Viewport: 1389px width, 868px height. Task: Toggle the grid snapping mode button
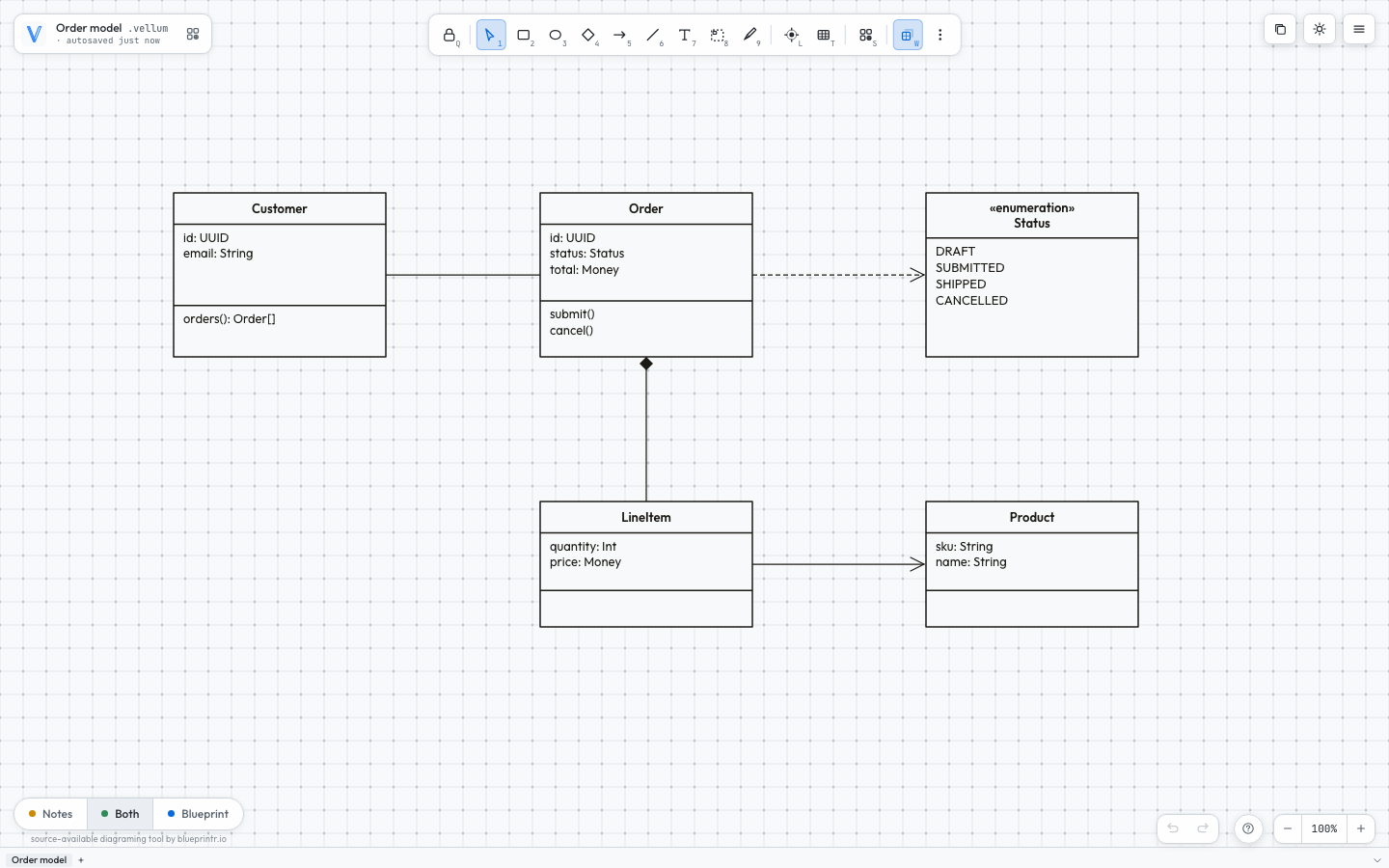click(908, 36)
